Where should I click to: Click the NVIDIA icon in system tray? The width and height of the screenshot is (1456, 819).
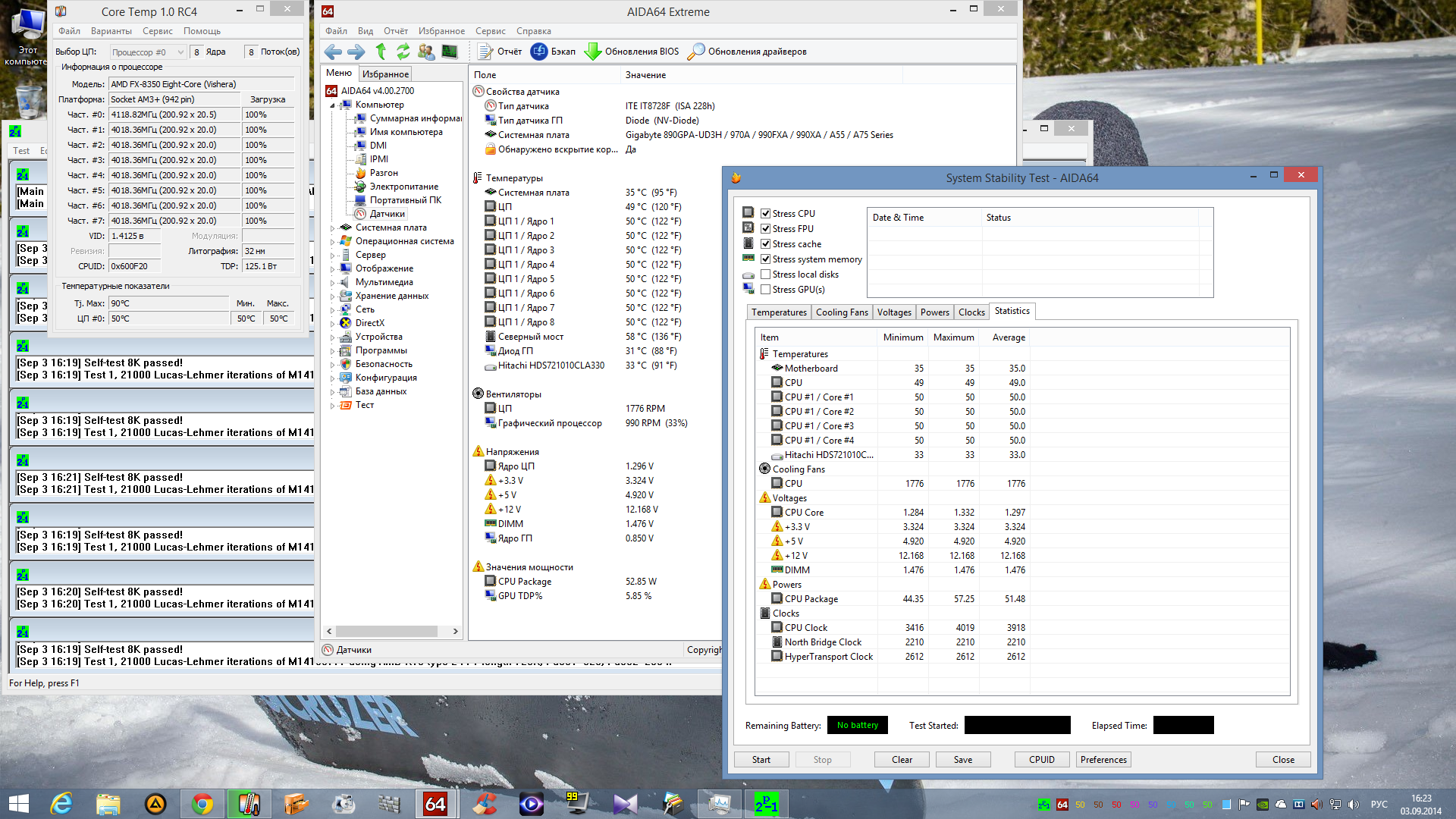click(x=1263, y=805)
